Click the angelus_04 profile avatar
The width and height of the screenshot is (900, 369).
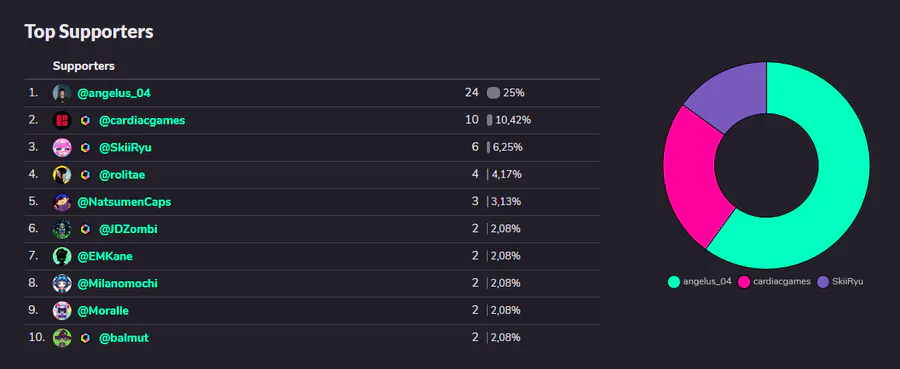click(62, 93)
